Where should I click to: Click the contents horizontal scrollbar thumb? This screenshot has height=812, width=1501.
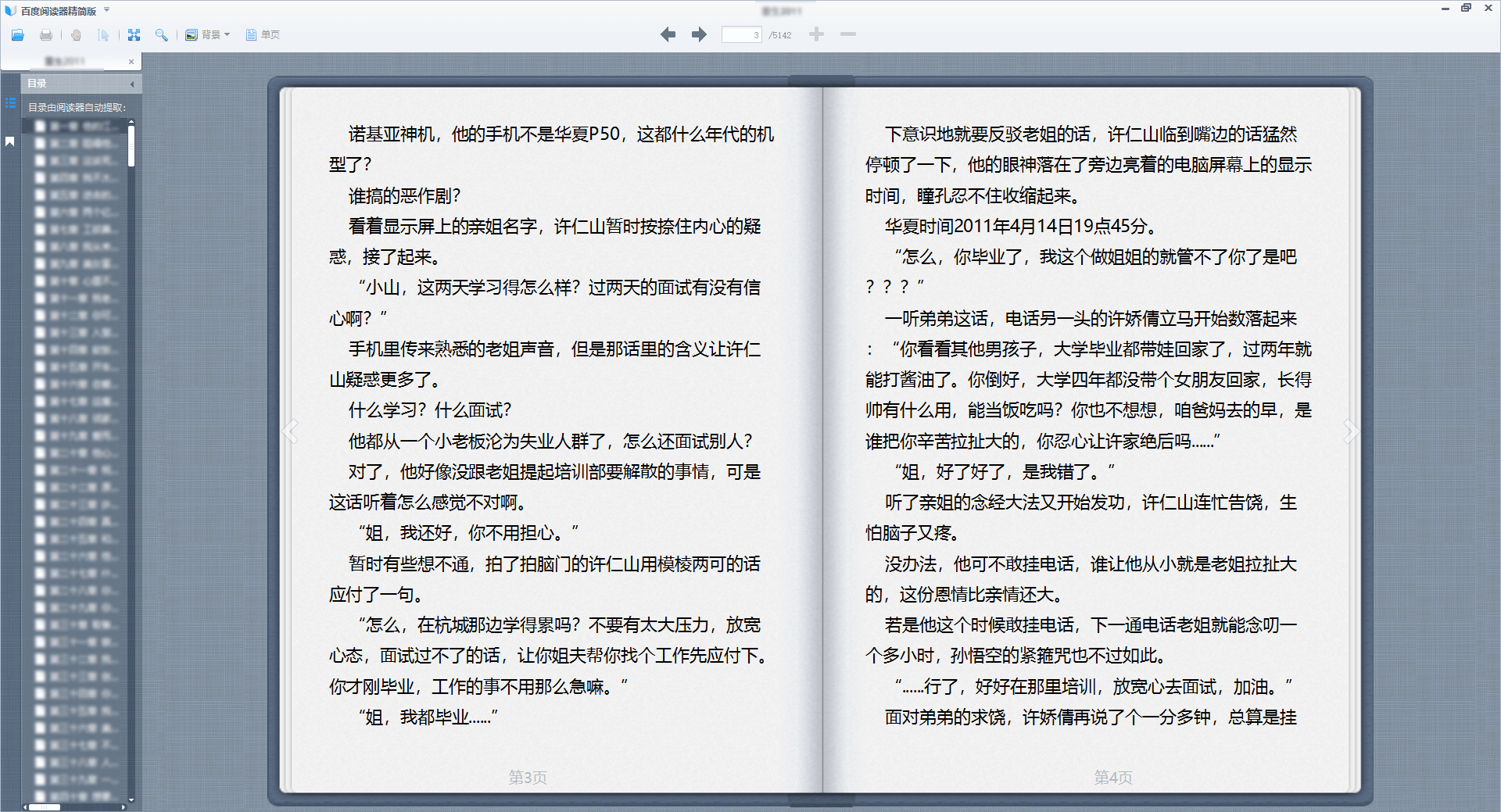click(x=45, y=807)
